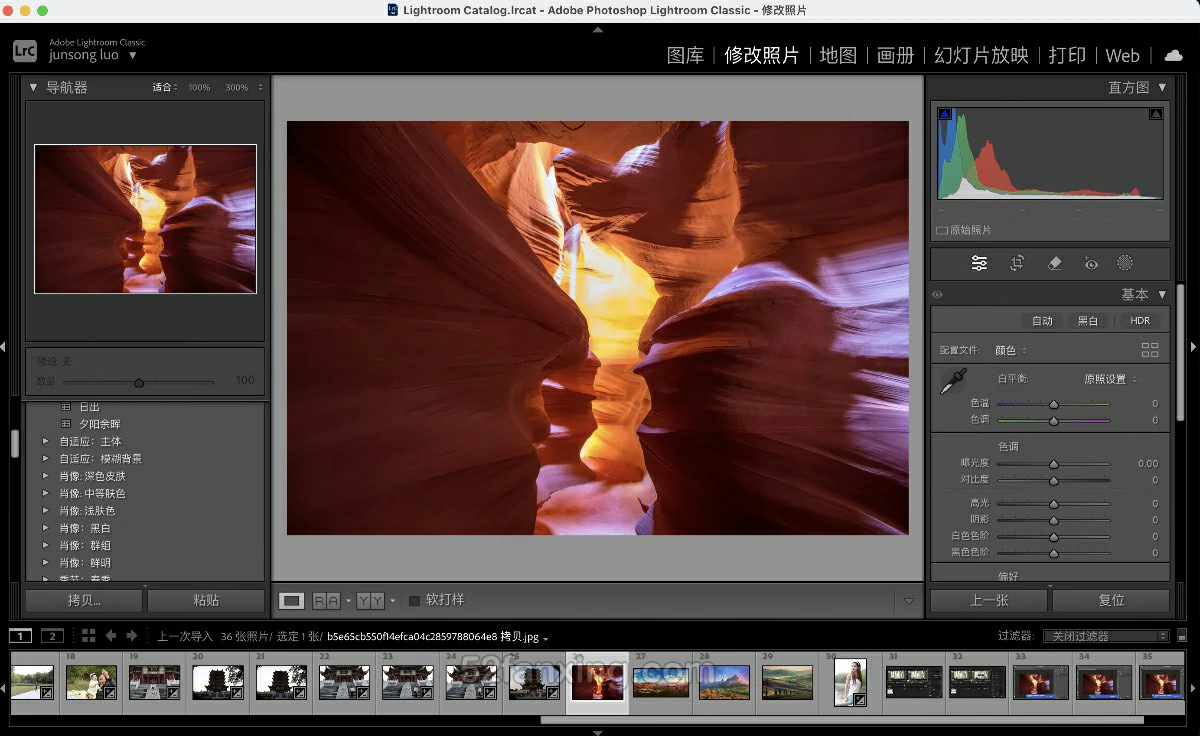Open the Edit sliders tool icon
This screenshot has height=736, width=1200.
click(x=979, y=263)
